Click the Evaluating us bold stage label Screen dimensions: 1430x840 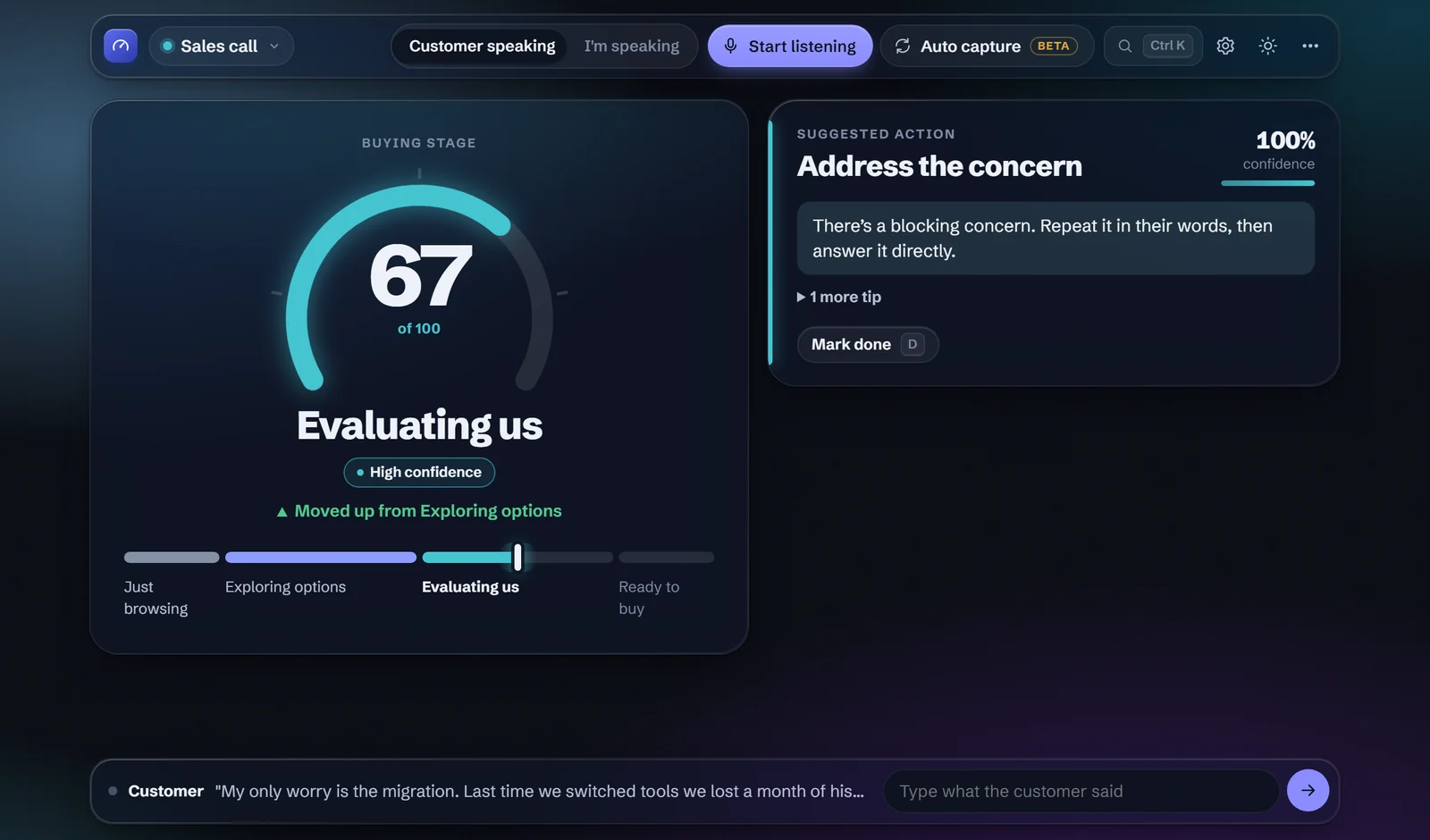470,587
